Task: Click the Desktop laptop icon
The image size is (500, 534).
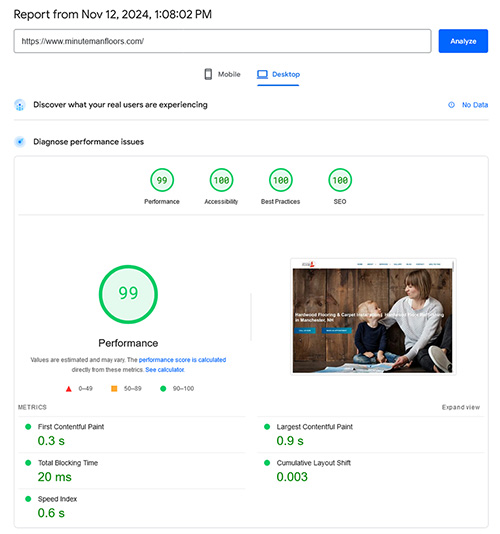Action: tap(262, 74)
